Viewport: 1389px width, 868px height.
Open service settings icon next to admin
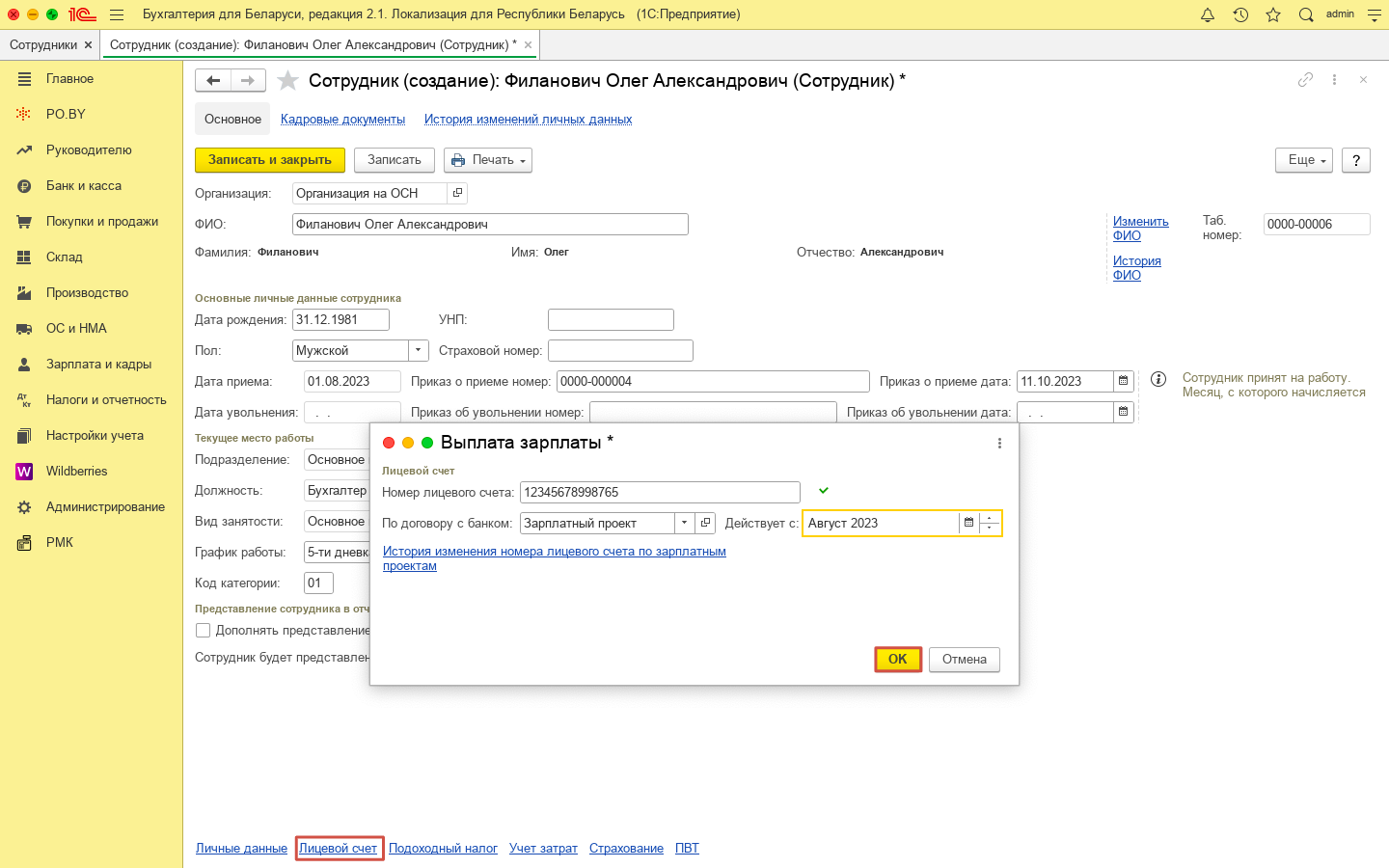(1375, 14)
